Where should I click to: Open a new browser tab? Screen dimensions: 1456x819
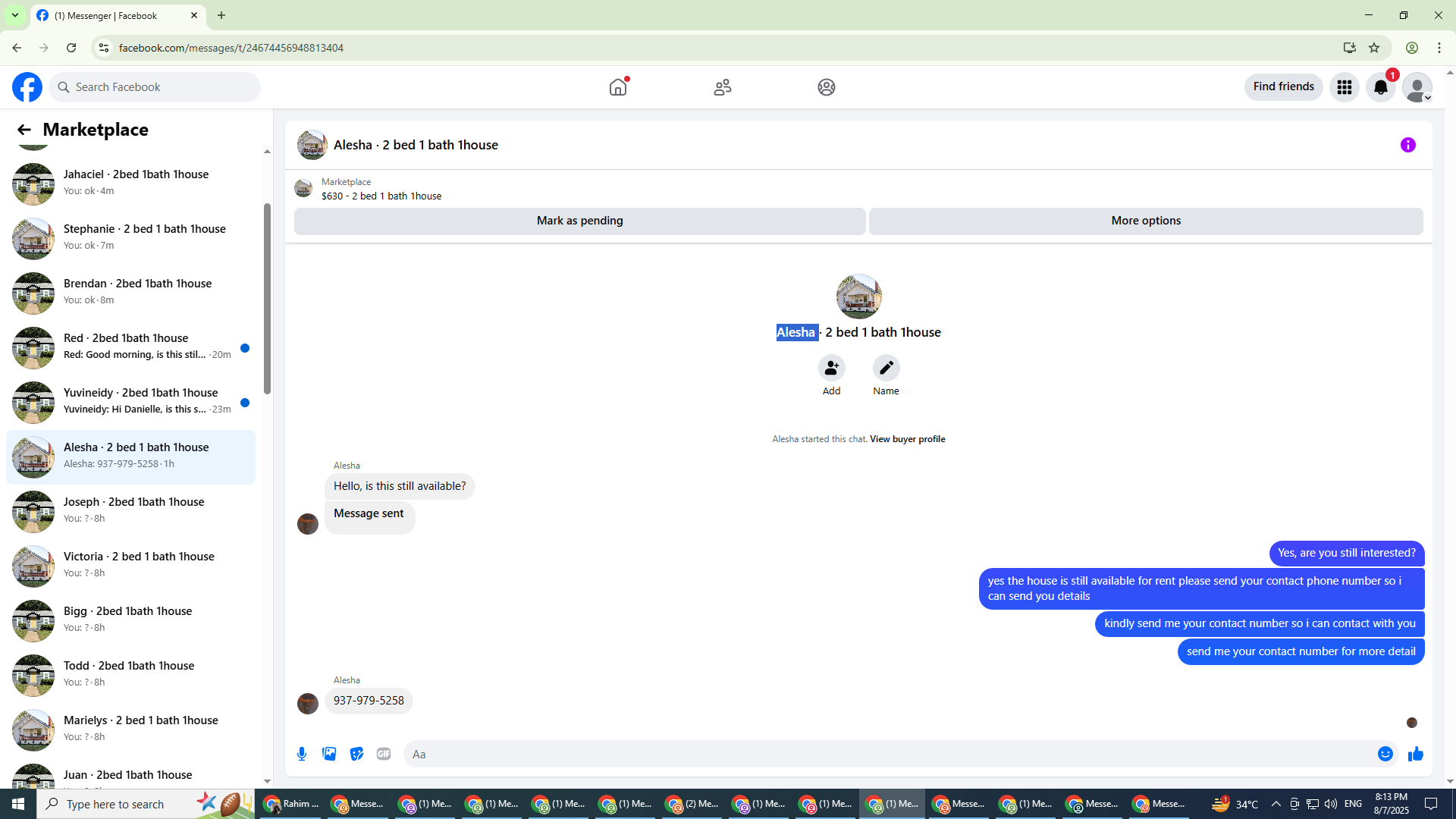pos(221,15)
